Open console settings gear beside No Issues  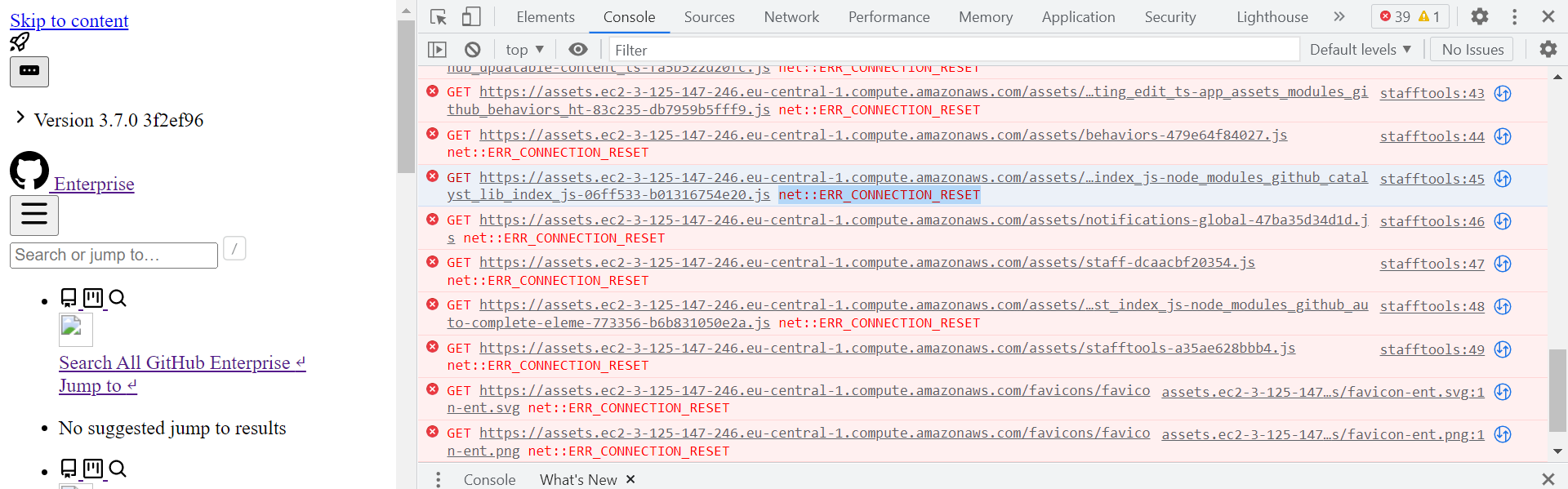click(1549, 49)
